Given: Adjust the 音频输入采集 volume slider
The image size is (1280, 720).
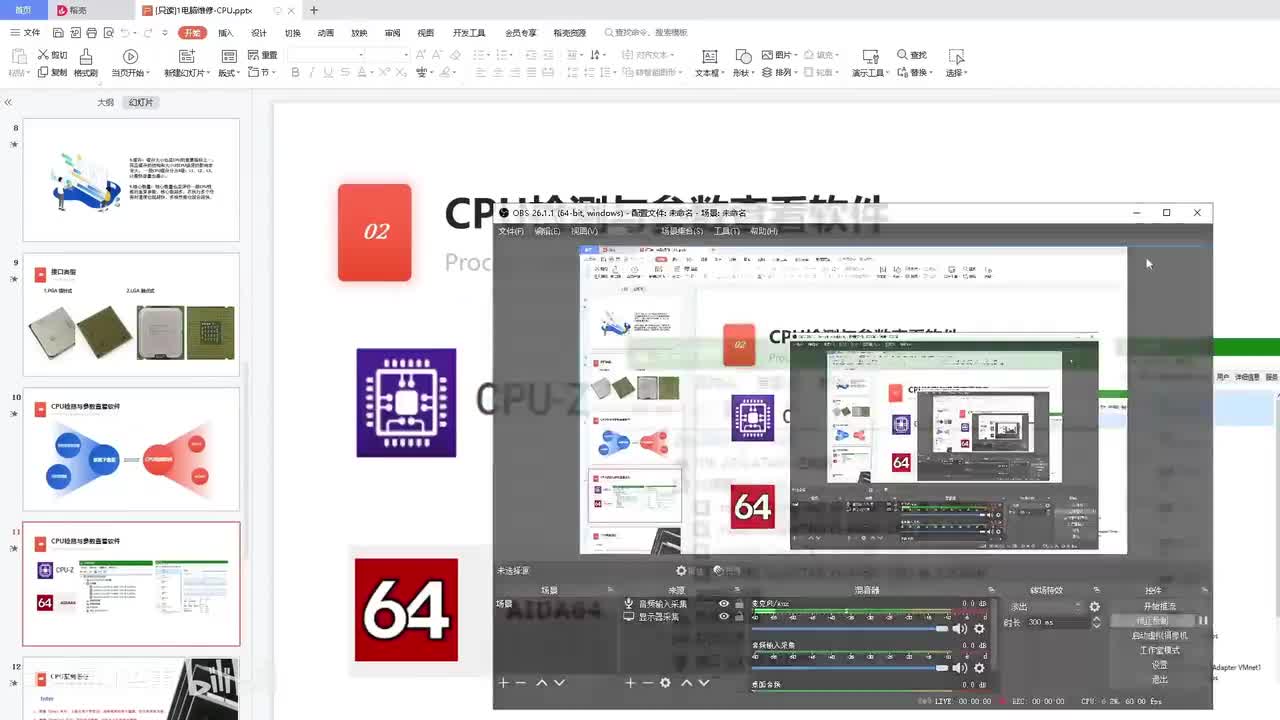Looking at the screenshot, I should click(x=849, y=668).
